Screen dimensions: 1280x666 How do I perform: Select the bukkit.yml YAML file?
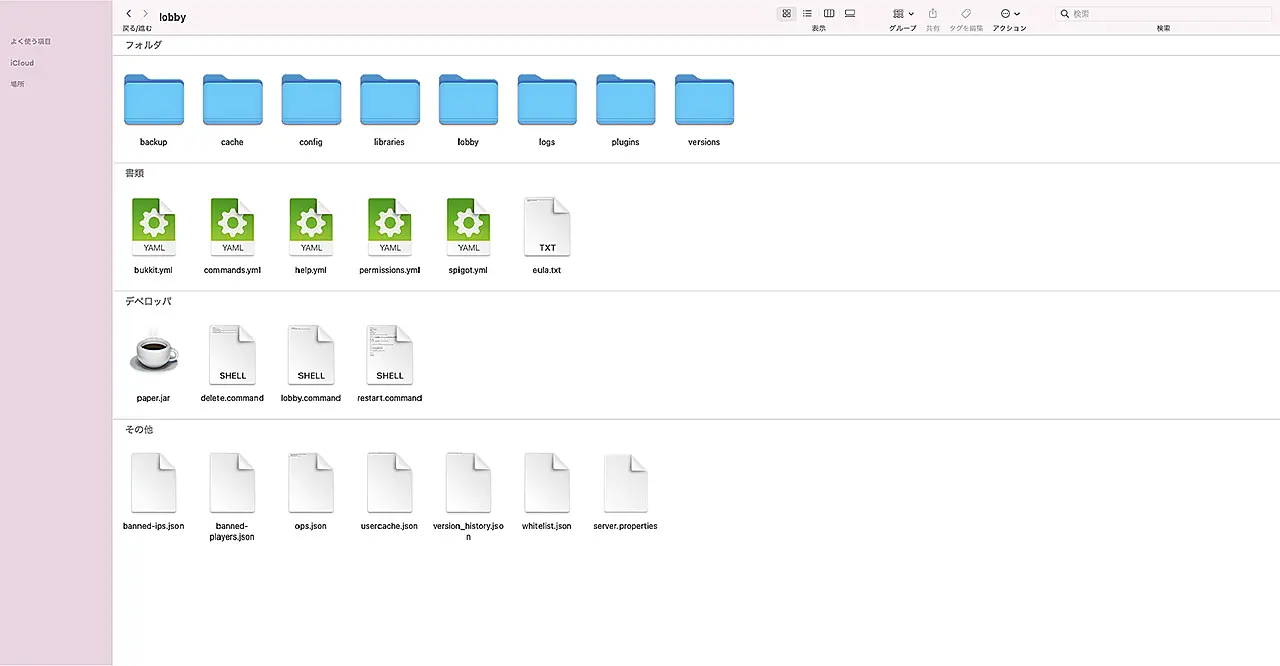tap(154, 227)
